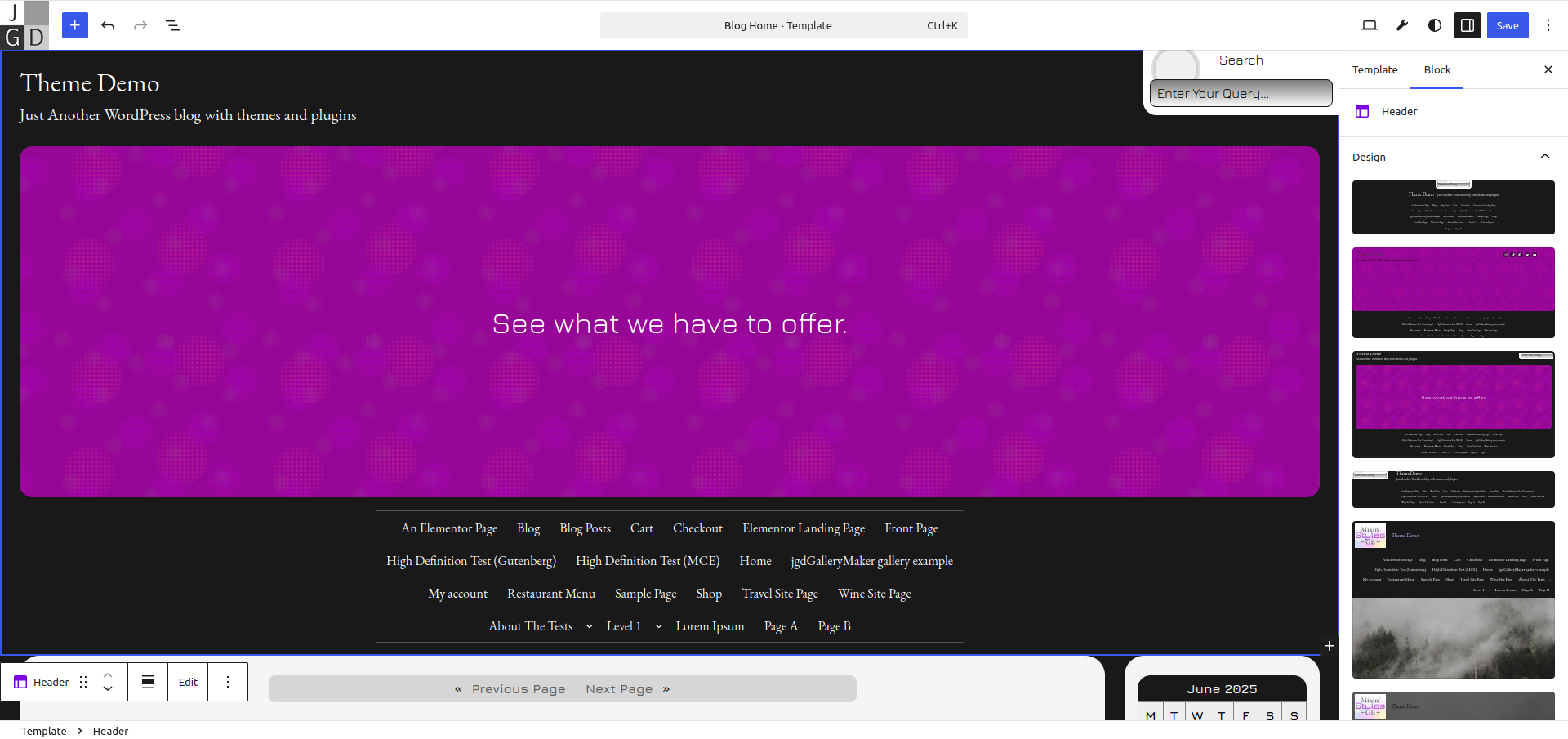The width and height of the screenshot is (1568, 739).
Task: Toggle the Settings sidebar panel
Action: (1468, 25)
